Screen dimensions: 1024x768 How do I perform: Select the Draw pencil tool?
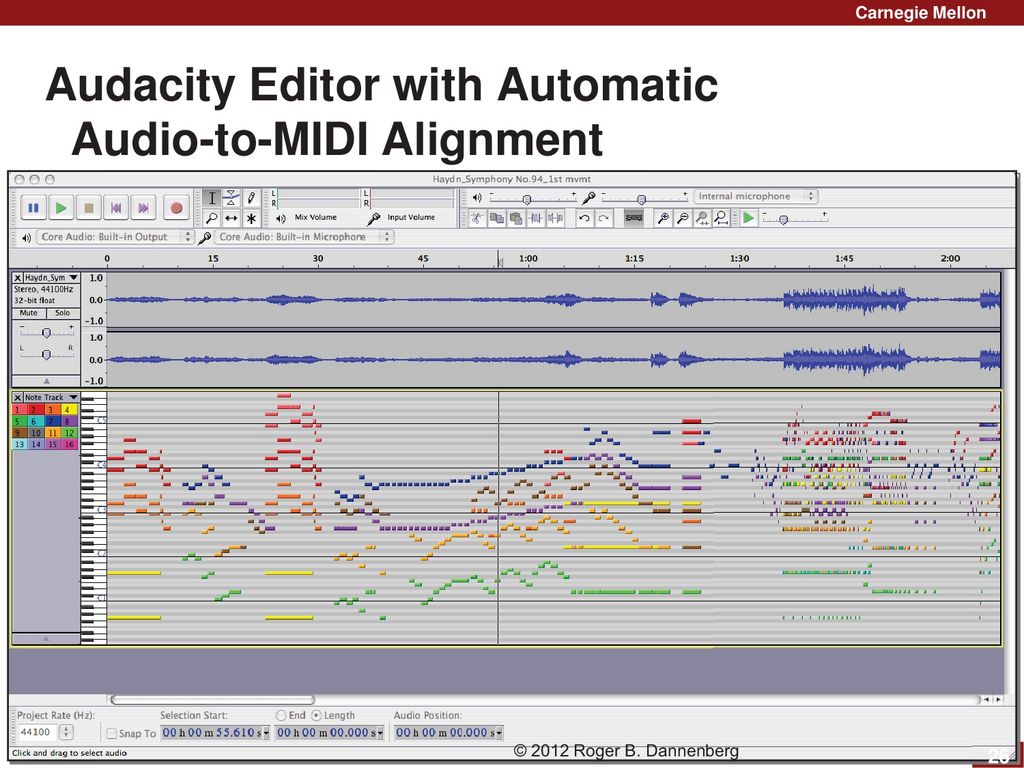(251, 197)
